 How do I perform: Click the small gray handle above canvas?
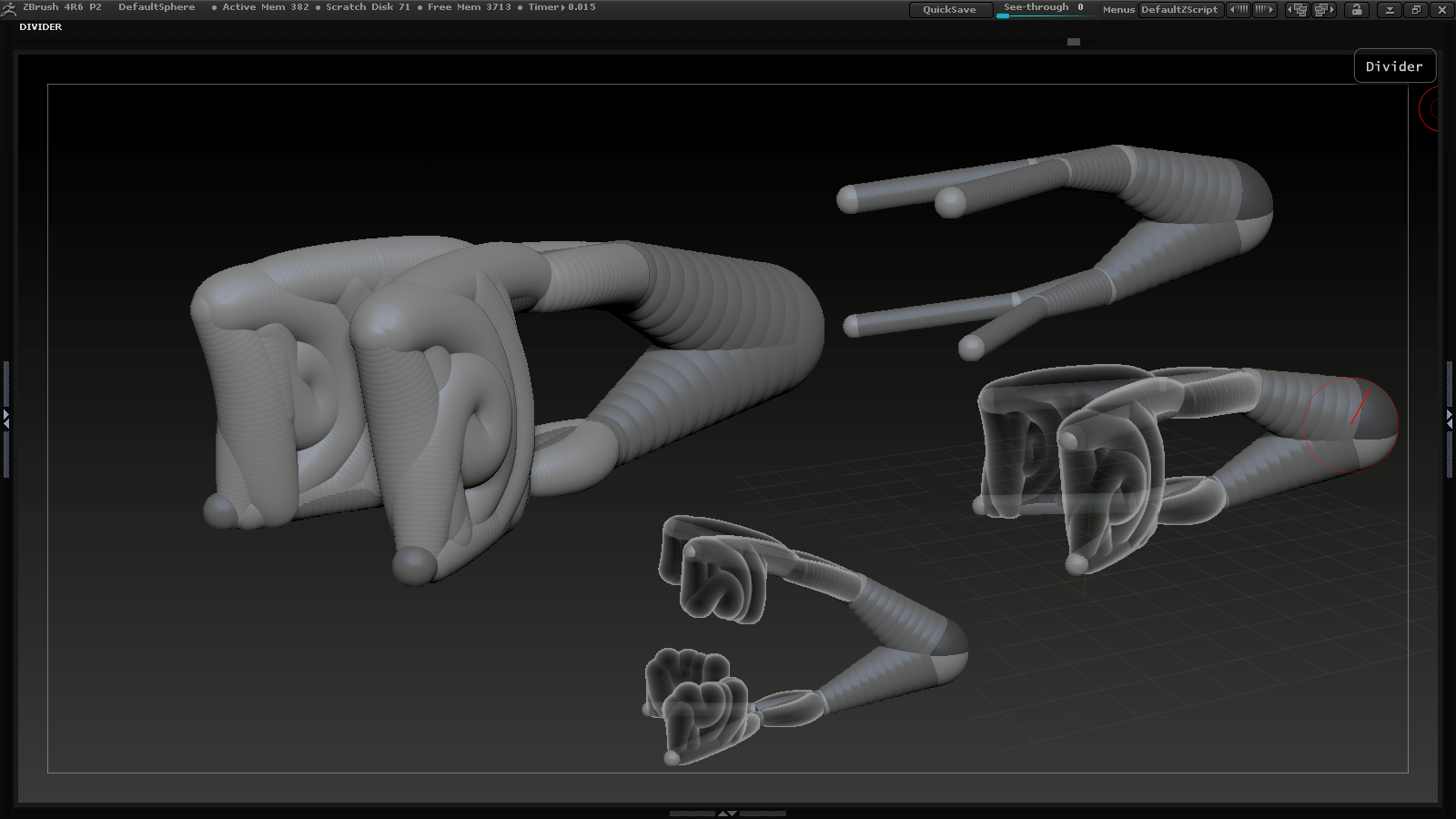pyautogui.click(x=1074, y=42)
